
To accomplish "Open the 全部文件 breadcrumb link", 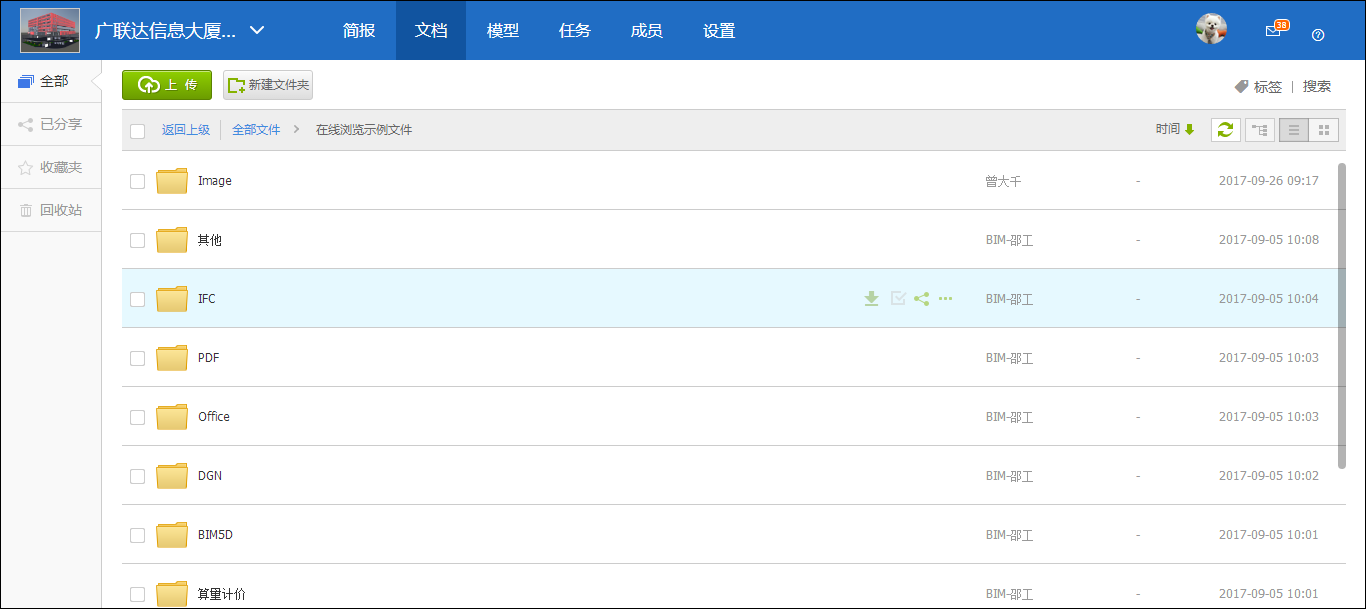I will pyautogui.click(x=256, y=130).
